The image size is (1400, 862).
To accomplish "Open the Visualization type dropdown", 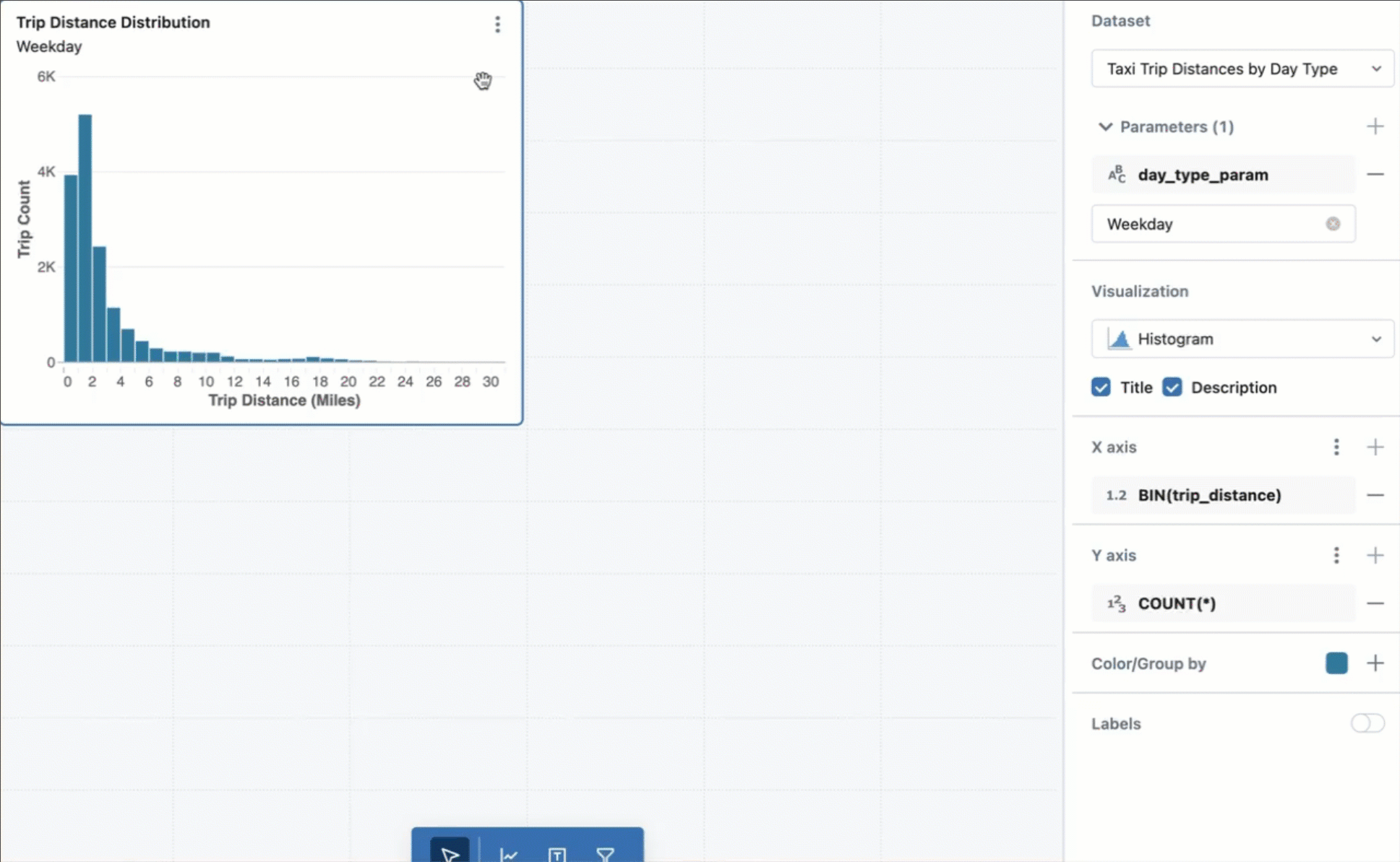I will [1243, 338].
